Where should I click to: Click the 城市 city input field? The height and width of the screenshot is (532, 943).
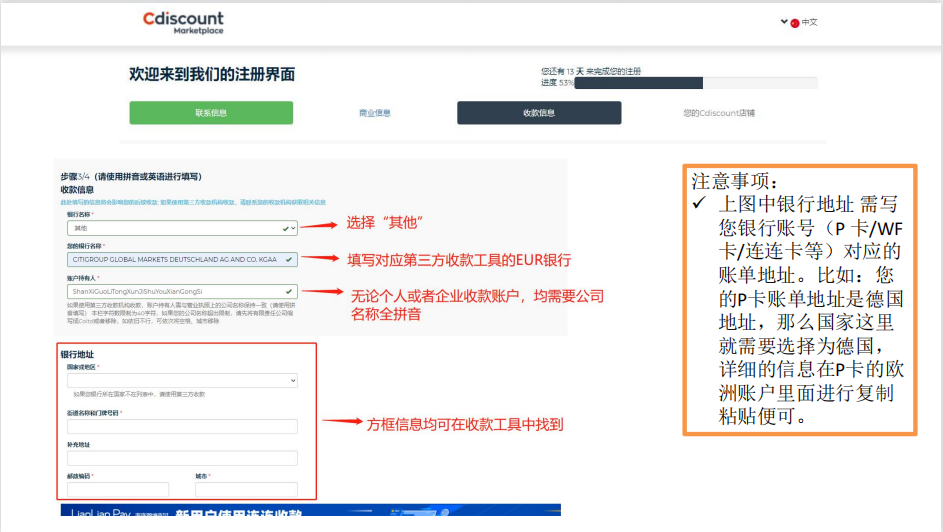(246, 489)
